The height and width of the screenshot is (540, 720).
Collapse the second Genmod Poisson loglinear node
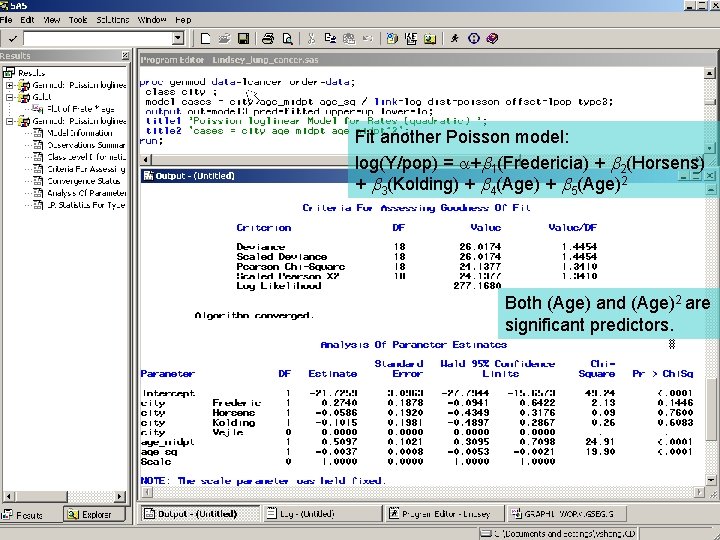point(10,121)
